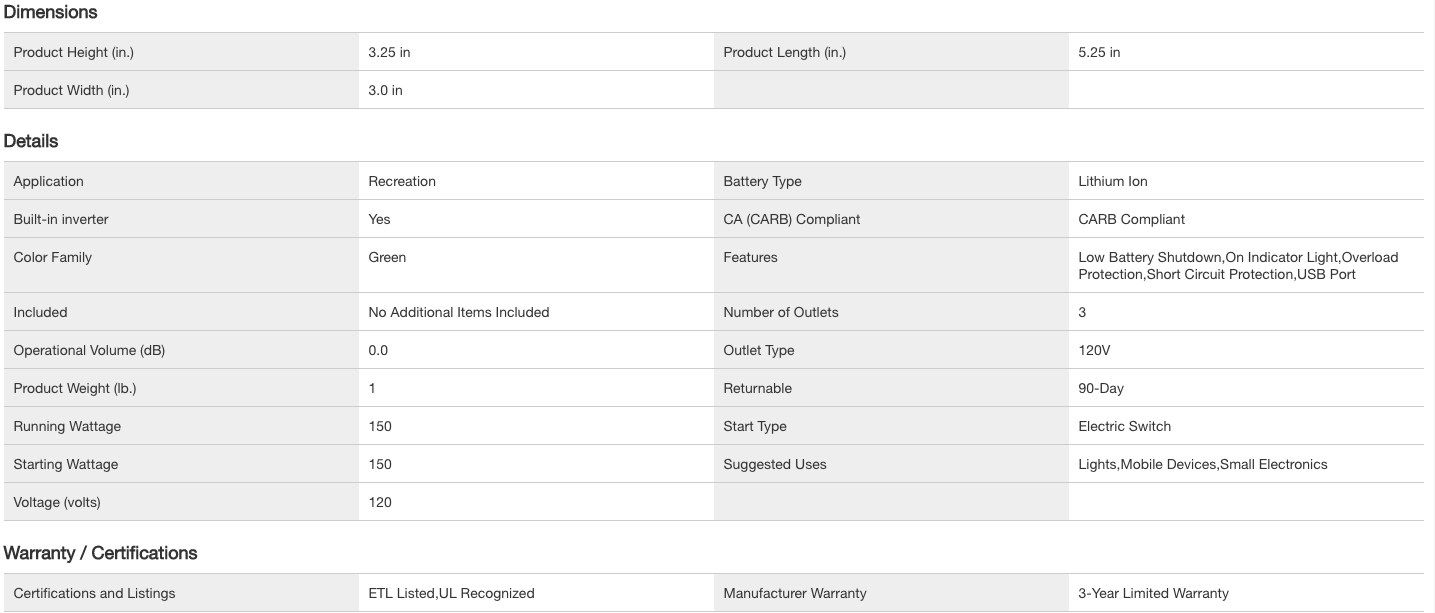Image resolution: width=1435 pixels, height=613 pixels.
Task: Click the Number of Outlets label
Action: pyautogui.click(x=781, y=312)
